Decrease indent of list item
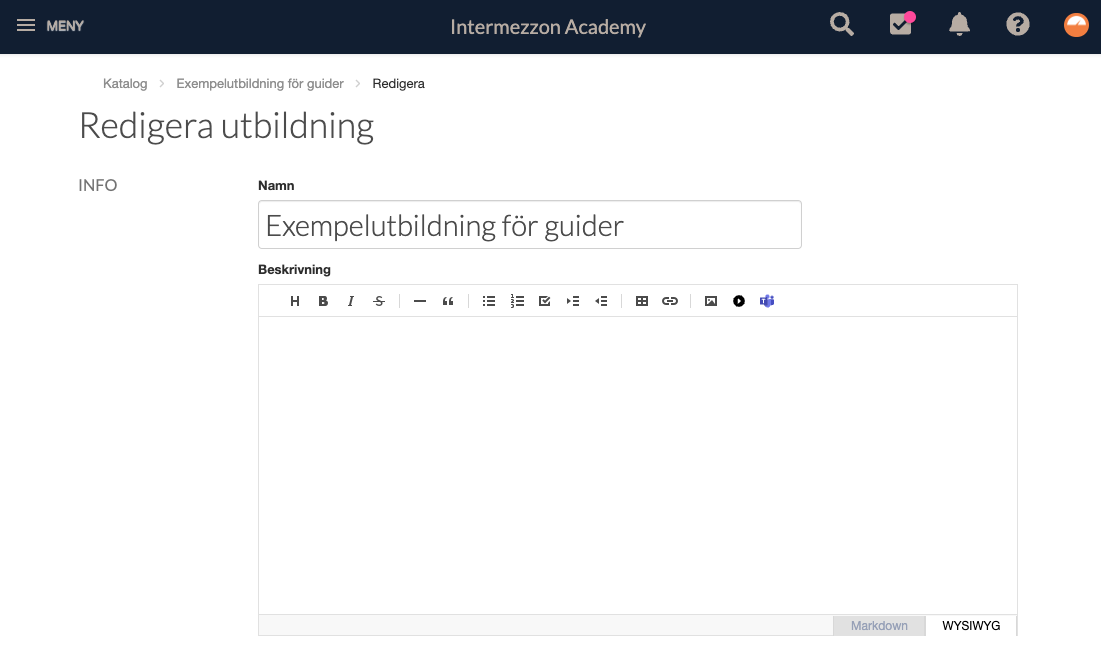1101x664 pixels. (601, 301)
